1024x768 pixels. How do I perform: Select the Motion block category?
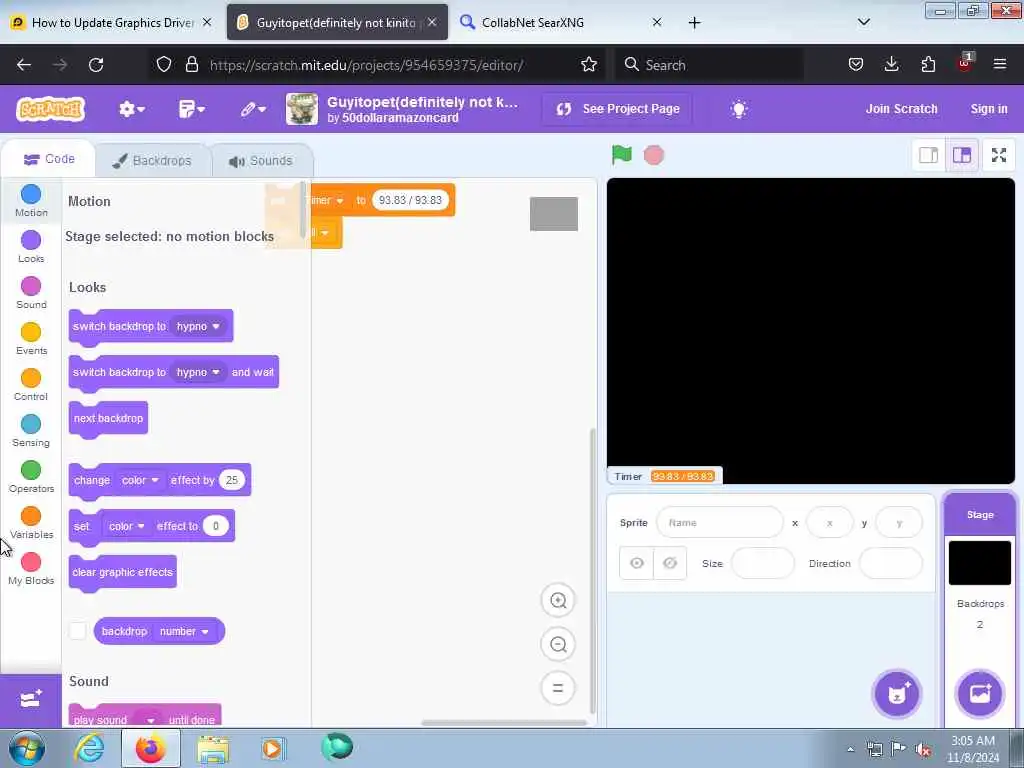31,200
